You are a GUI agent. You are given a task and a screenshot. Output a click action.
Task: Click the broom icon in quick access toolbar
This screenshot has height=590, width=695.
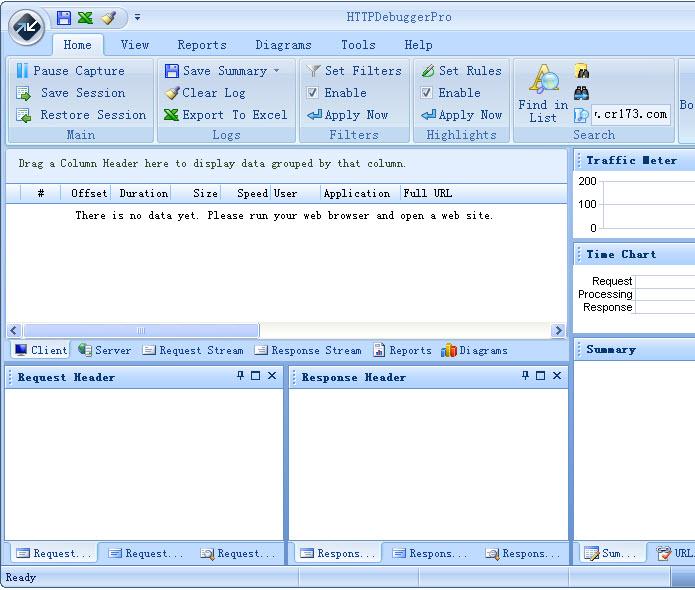tap(109, 18)
